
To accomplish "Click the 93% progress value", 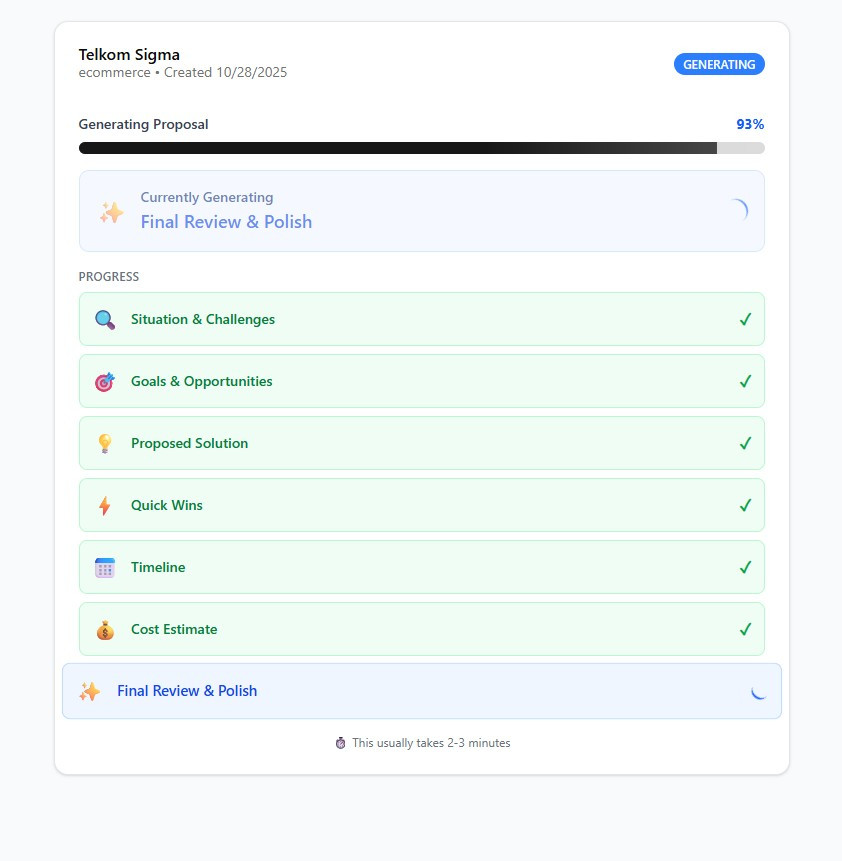I will (x=750, y=125).
